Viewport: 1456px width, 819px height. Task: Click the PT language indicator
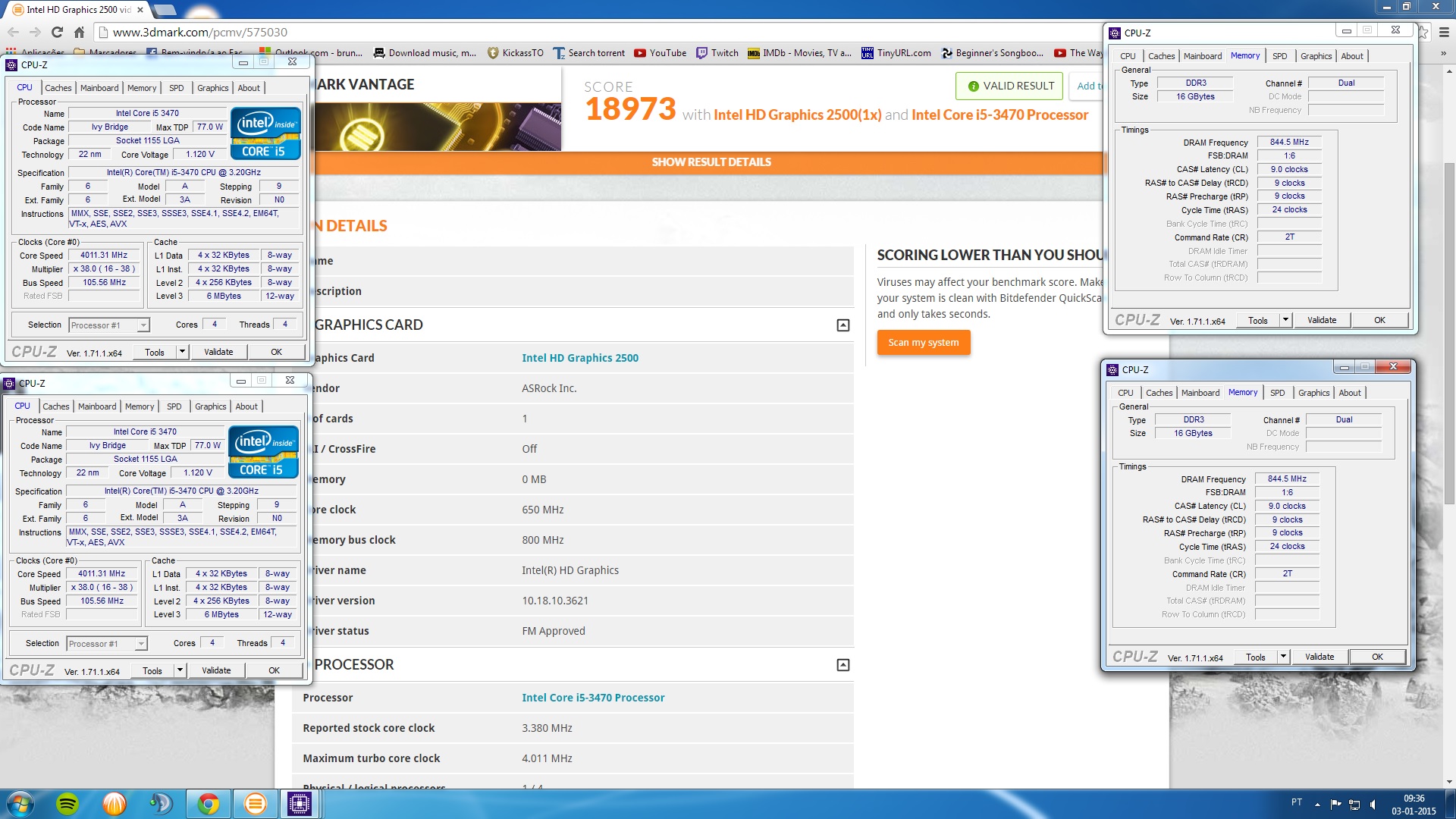1297,802
